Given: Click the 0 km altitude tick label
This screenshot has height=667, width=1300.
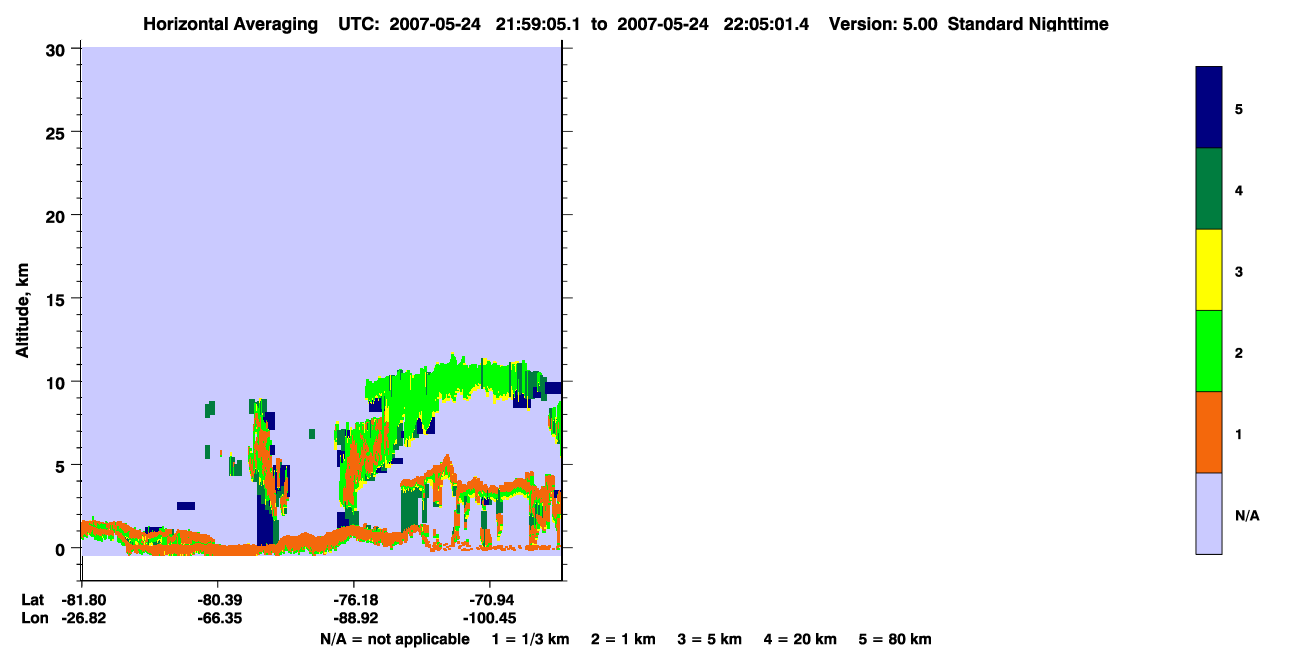Looking at the screenshot, I should tap(59, 549).
